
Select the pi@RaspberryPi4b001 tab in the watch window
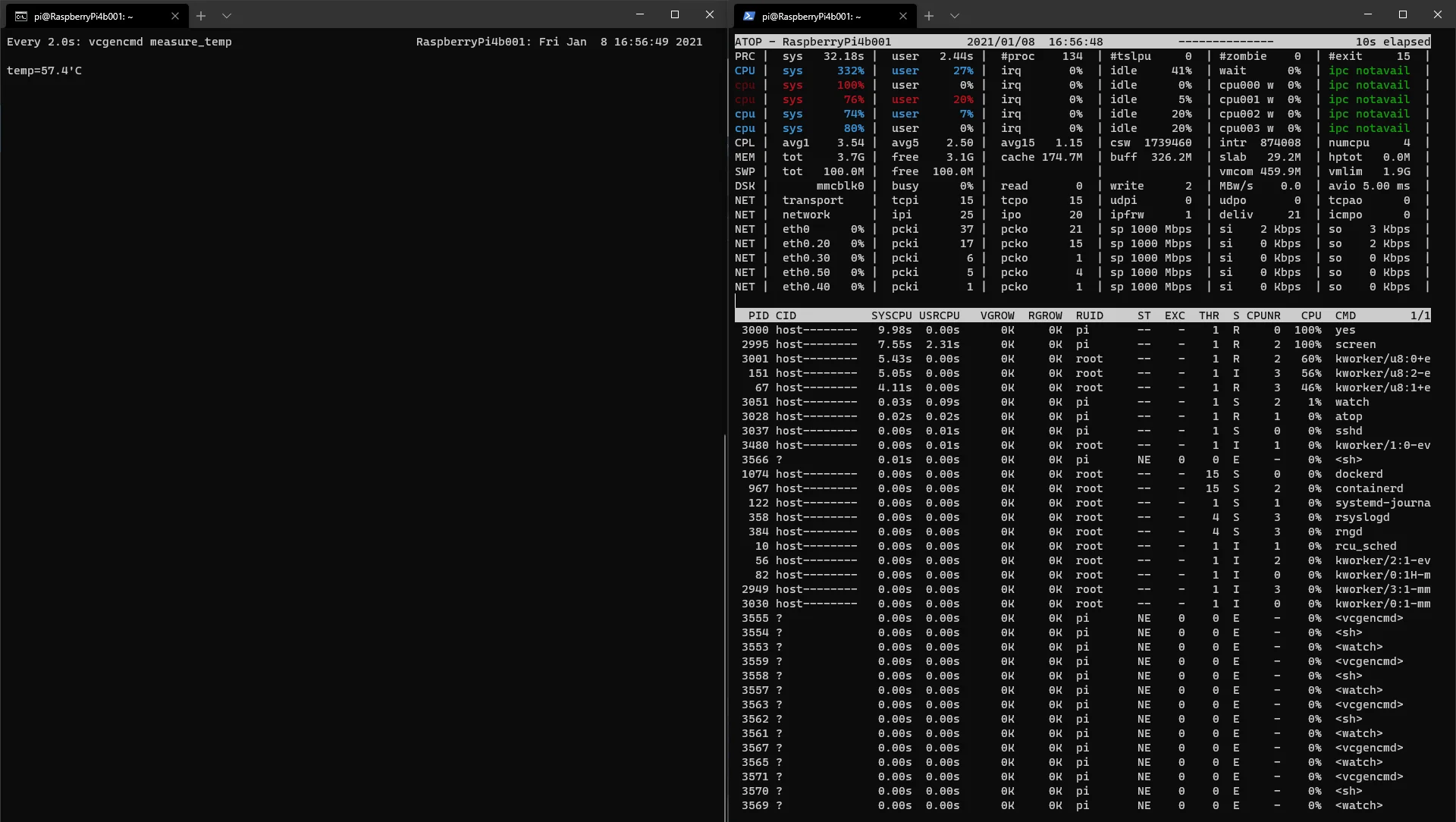83,16
